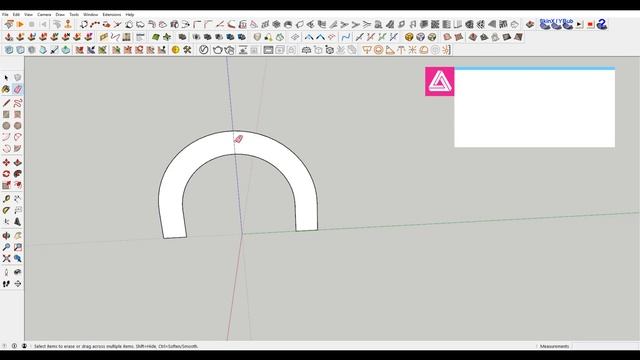The width and height of the screenshot is (640, 360).
Task: Click the crossed hammer tools icon
Action: tap(187, 50)
